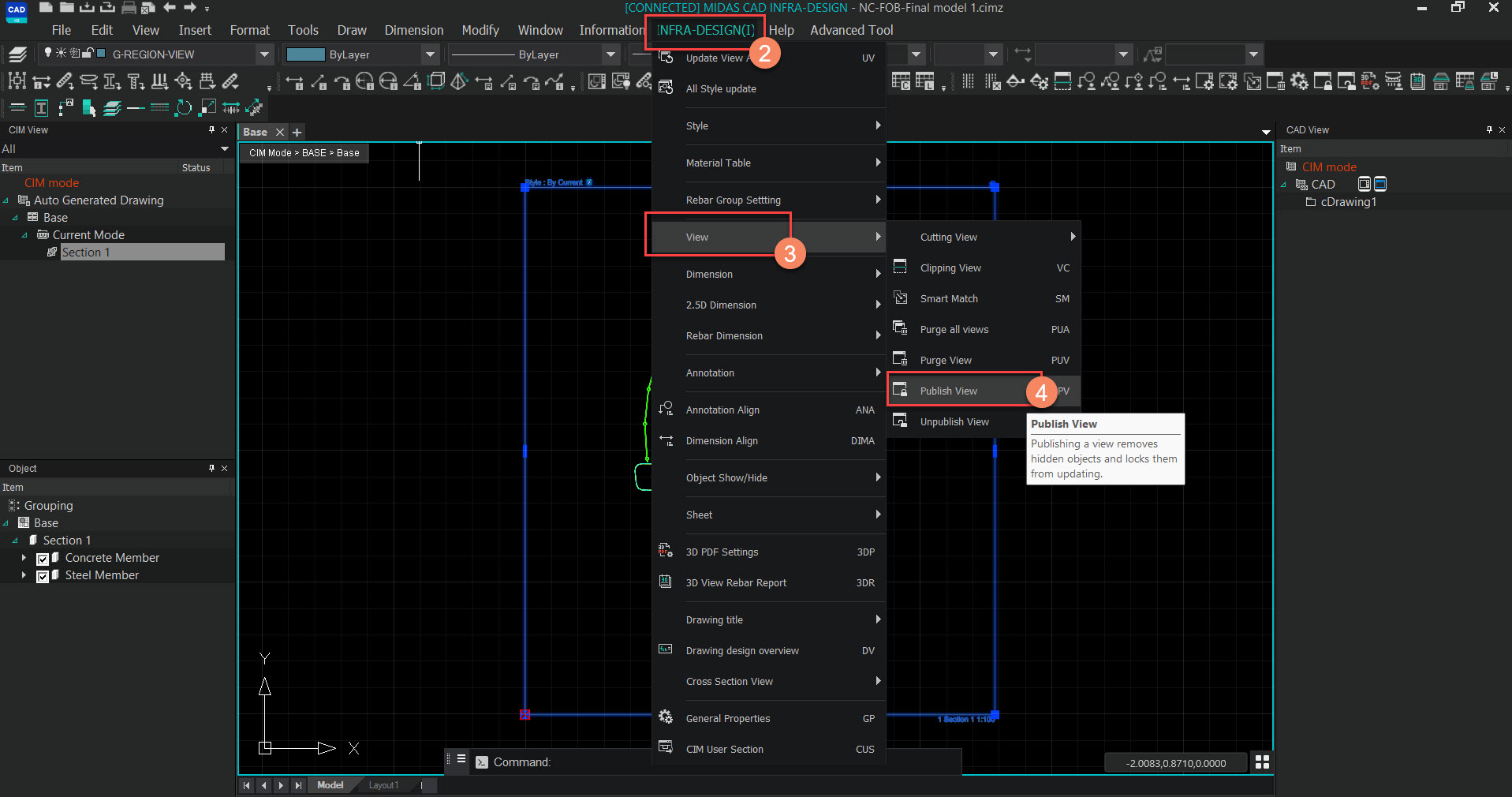This screenshot has height=797, width=1512.
Task: Close the CIM View panel
Action: tap(225, 129)
